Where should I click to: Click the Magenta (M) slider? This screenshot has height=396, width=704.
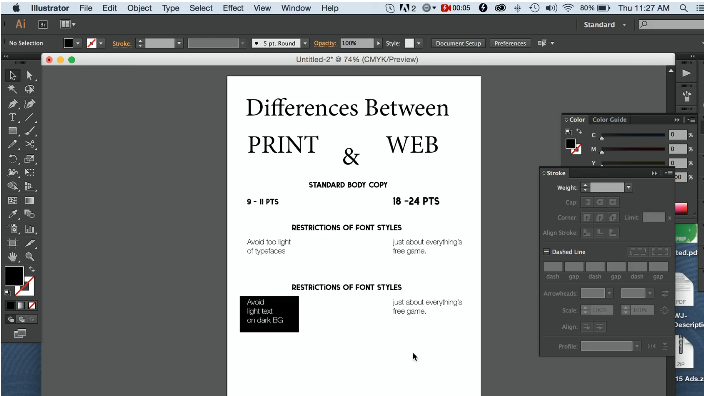634,149
